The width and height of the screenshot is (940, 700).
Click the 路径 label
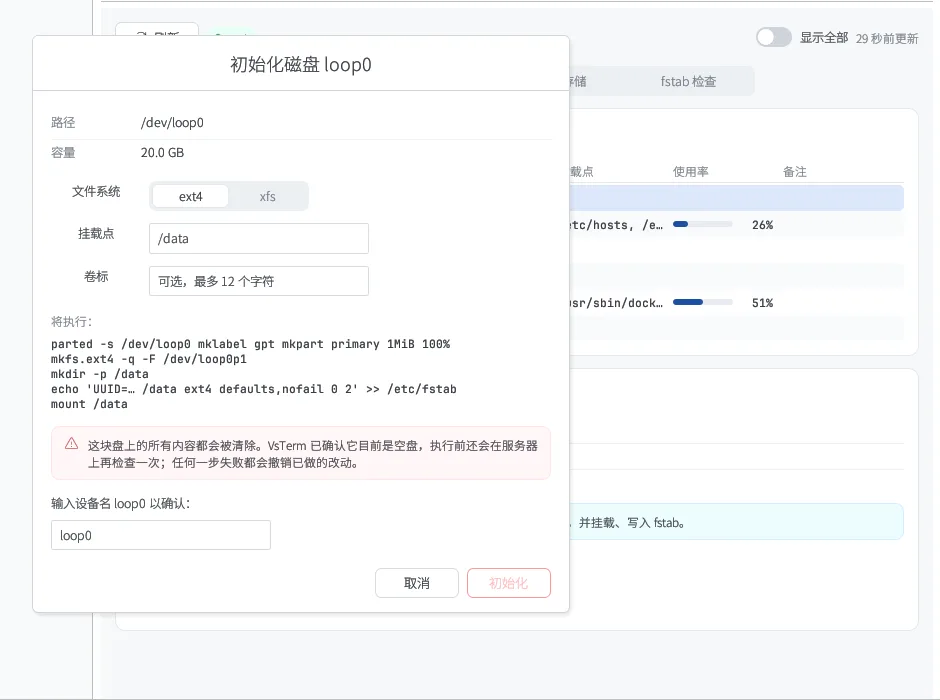click(x=63, y=123)
